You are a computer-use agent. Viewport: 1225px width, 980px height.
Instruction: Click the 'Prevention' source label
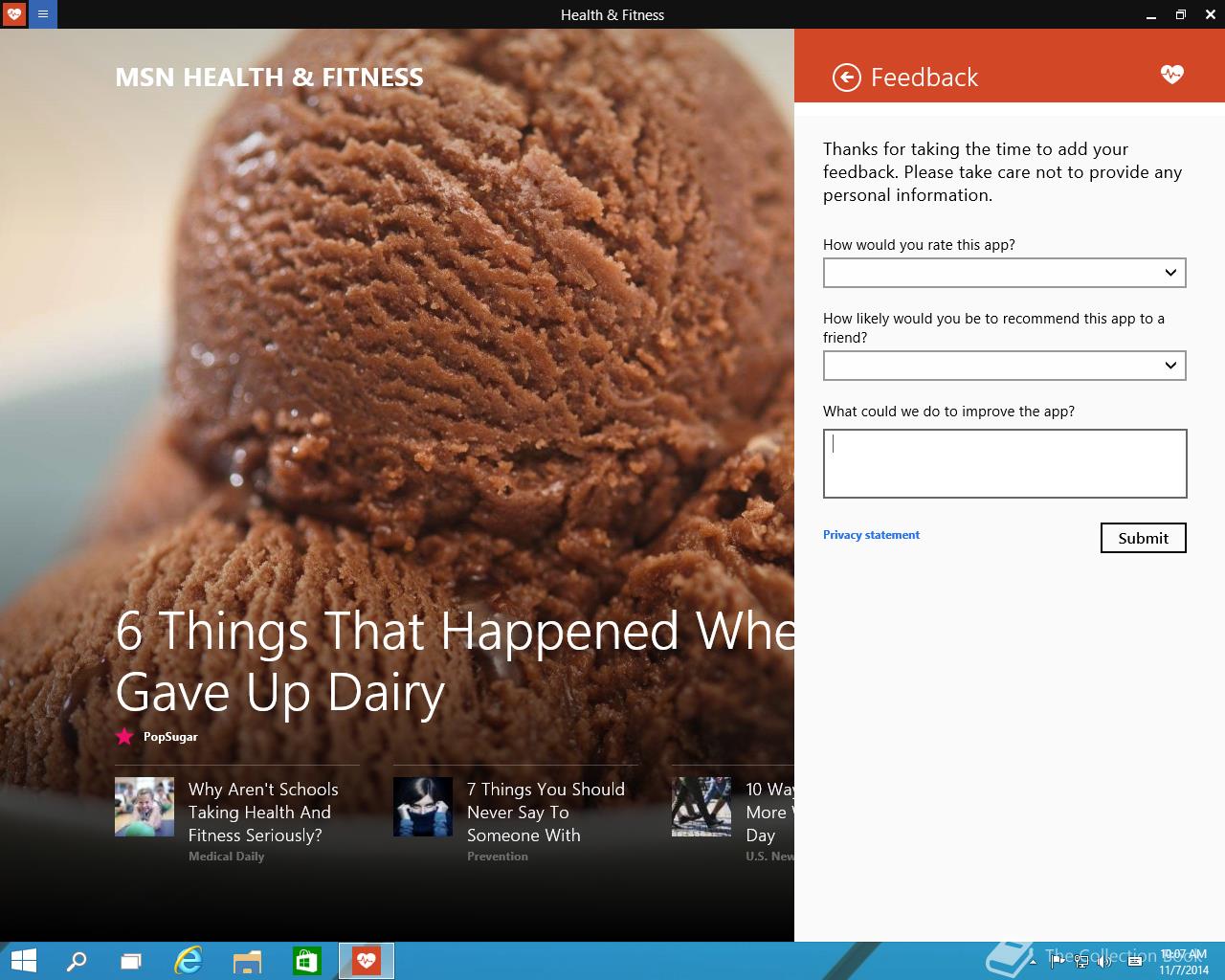click(x=498, y=857)
